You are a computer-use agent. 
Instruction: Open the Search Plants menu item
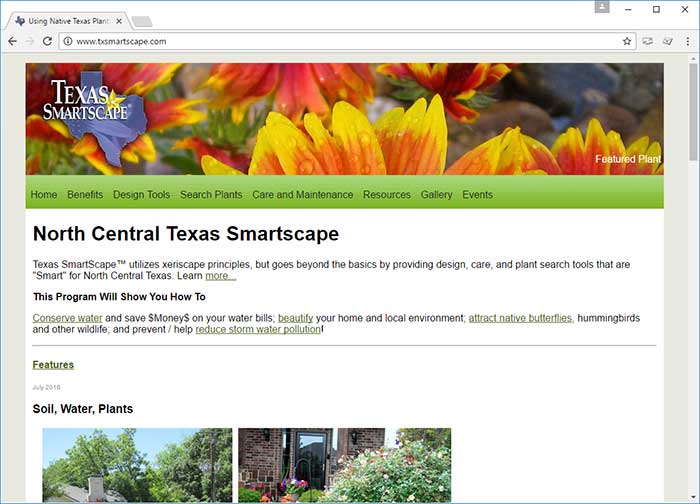pos(211,195)
